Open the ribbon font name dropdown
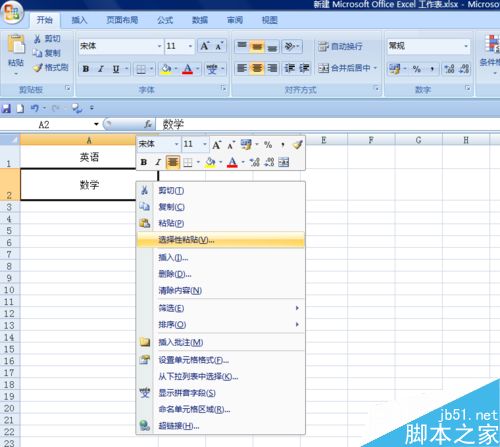The height and width of the screenshot is (447, 500). click(159, 46)
